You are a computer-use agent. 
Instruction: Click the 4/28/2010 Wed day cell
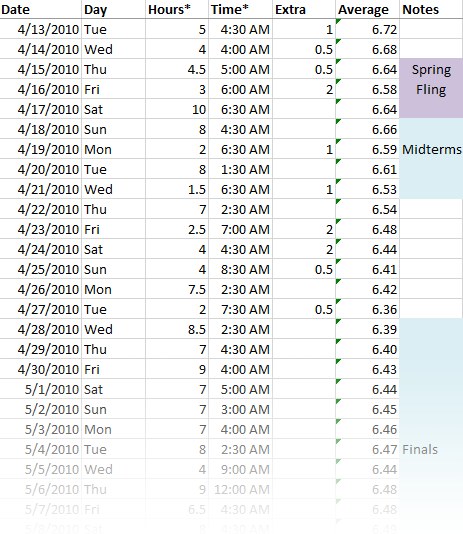click(x=113, y=329)
